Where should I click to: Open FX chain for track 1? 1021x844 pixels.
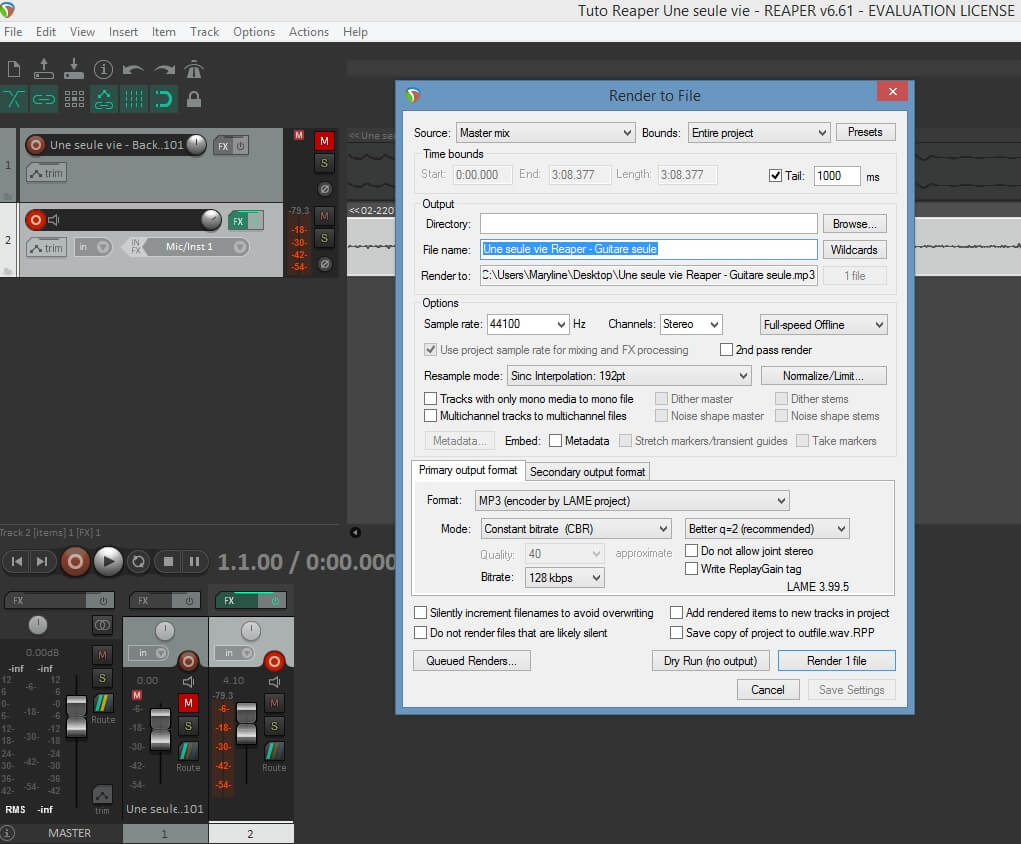click(223, 146)
